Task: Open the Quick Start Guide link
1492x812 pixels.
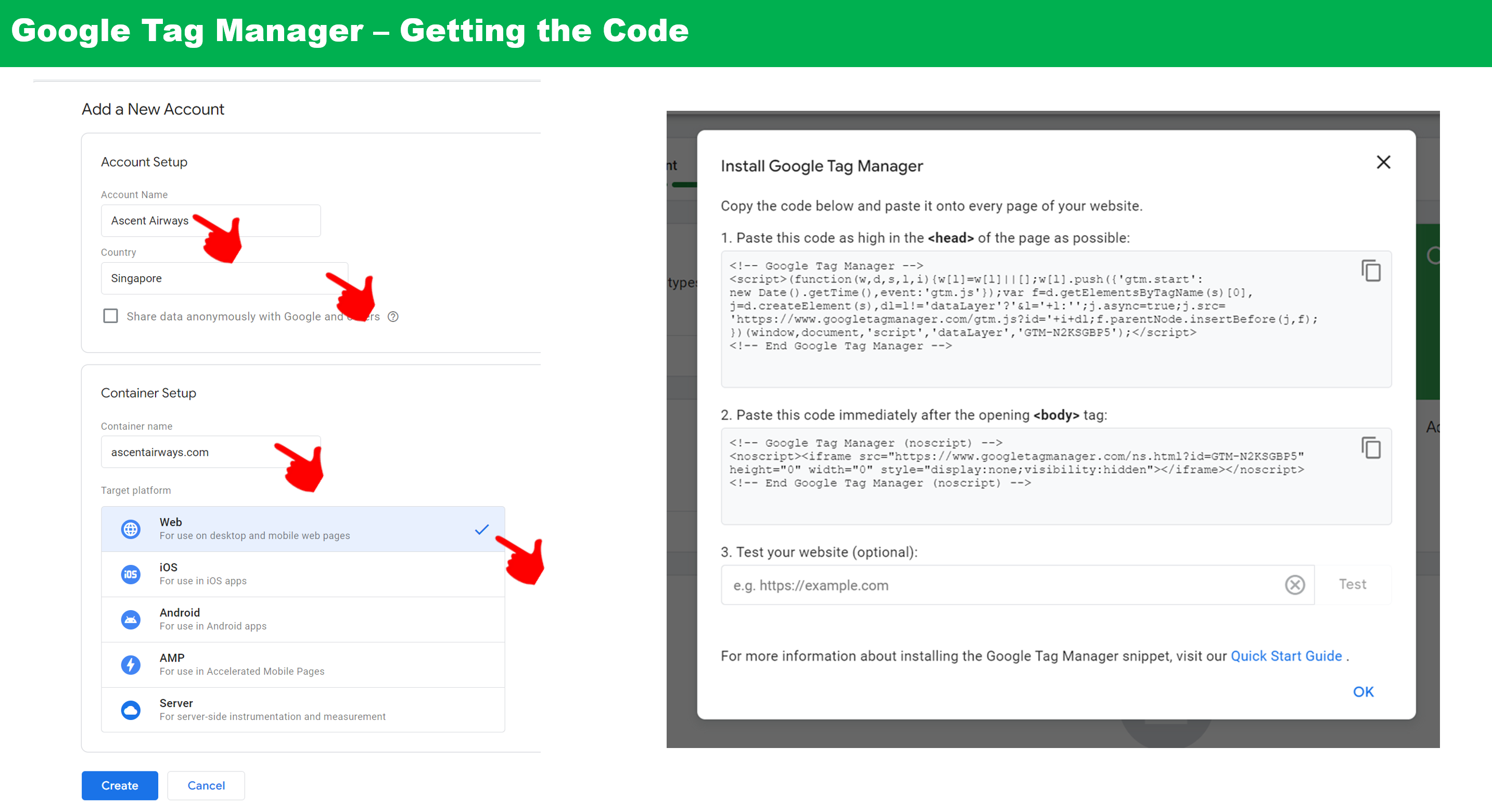Action: 1286,656
